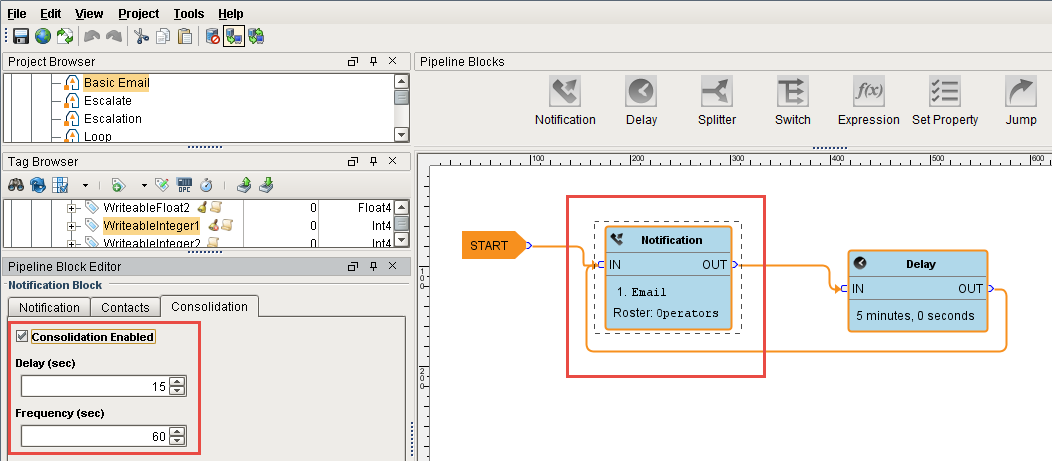
Task: Click the binoculars search icon in Tag Browser
Action: (17, 185)
